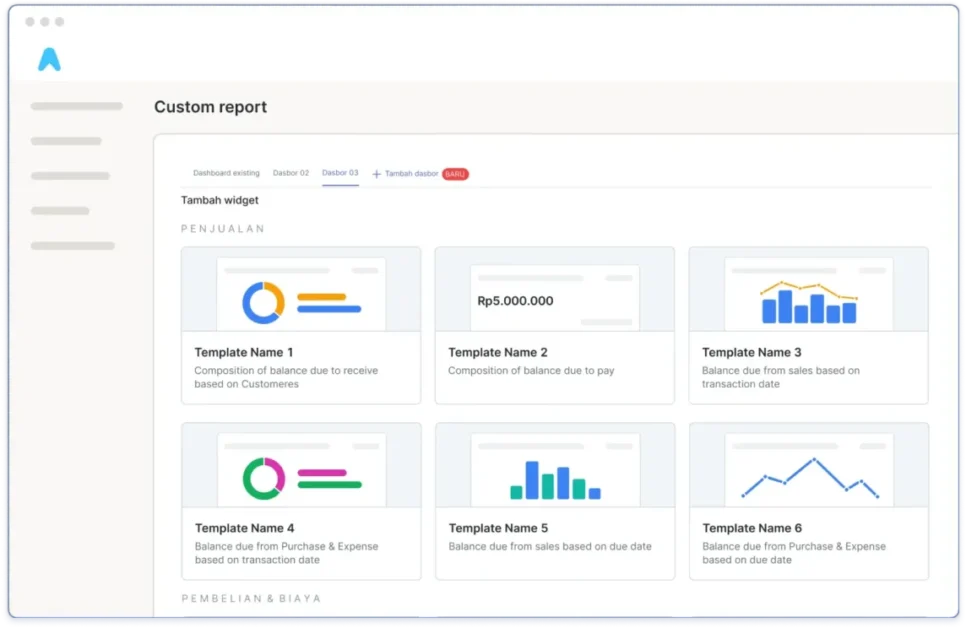The image size is (966, 628).
Task: Pick the Template Name 3 card title
Action: tap(752, 352)
